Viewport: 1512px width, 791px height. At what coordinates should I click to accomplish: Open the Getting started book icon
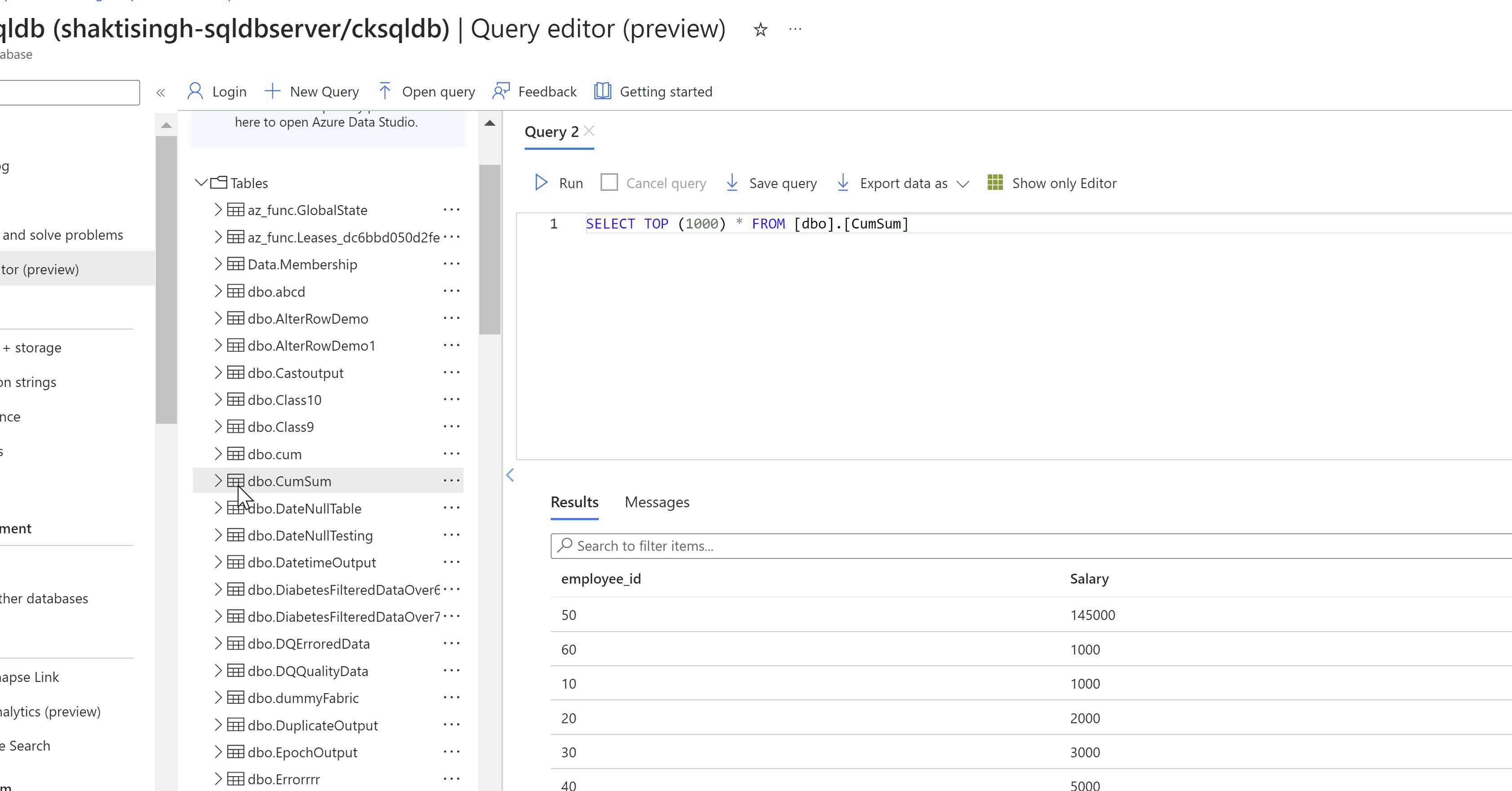coord(602,91)
